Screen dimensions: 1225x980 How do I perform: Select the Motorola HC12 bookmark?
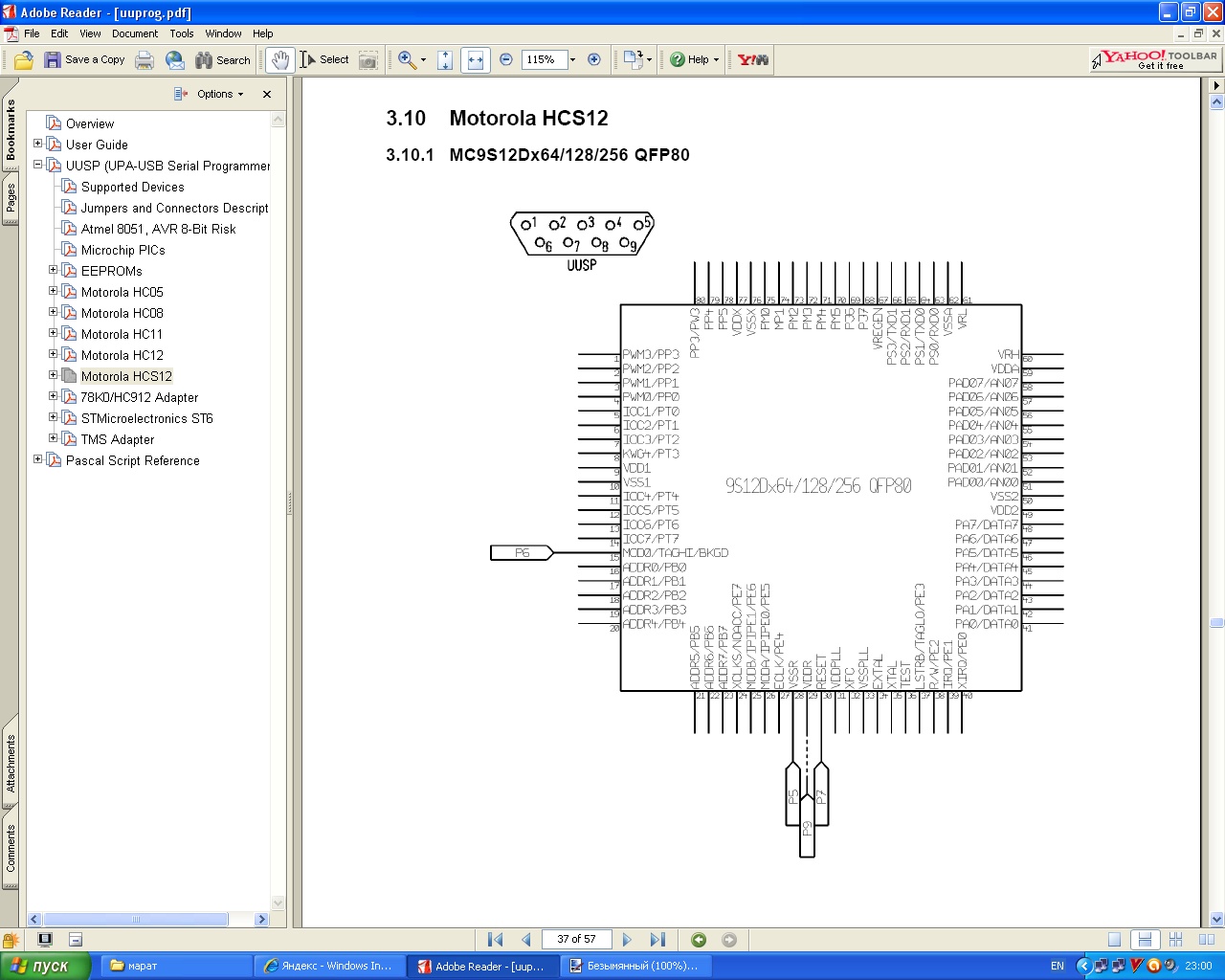[x=122, y=355]
